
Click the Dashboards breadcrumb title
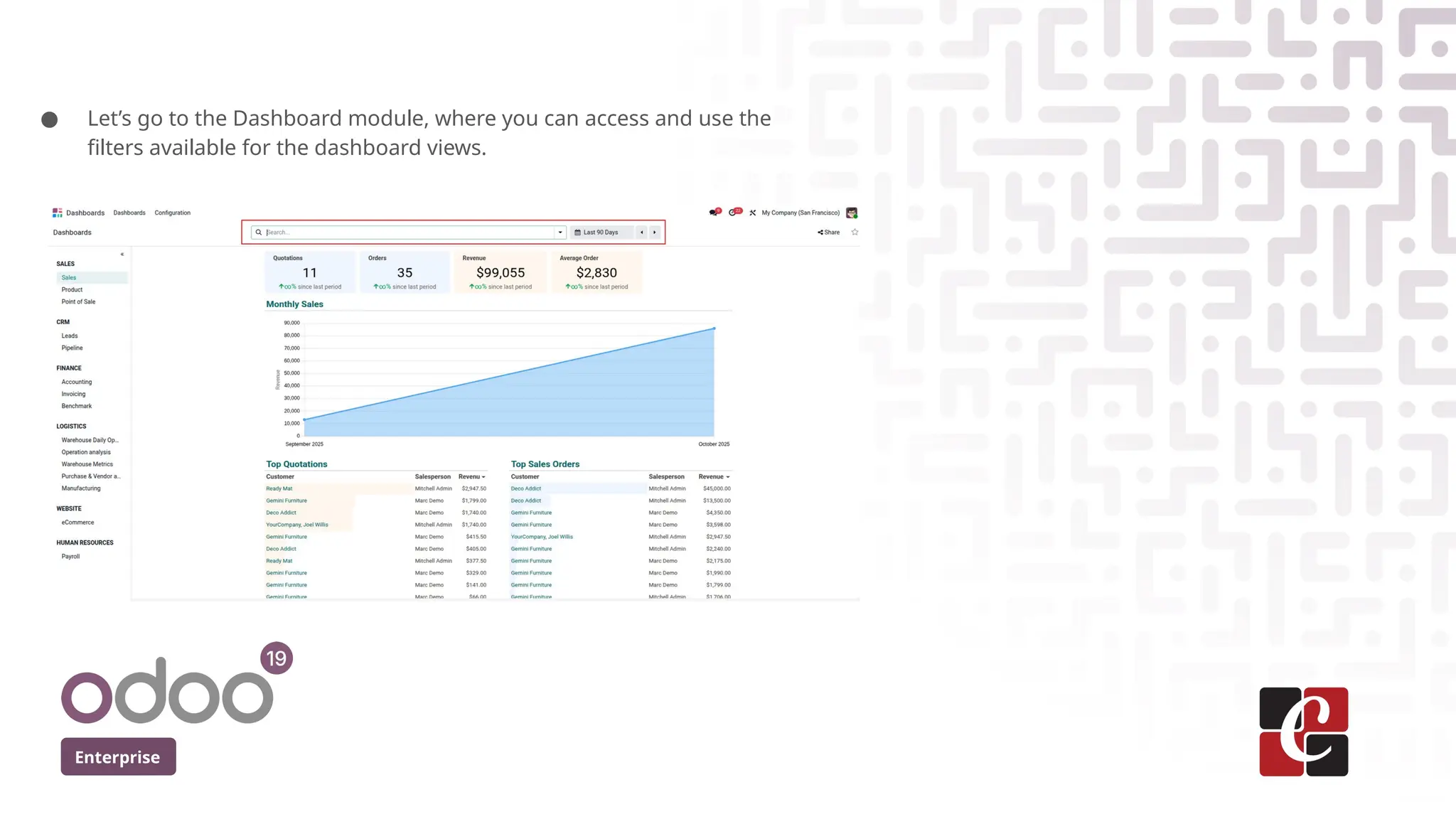73,232
